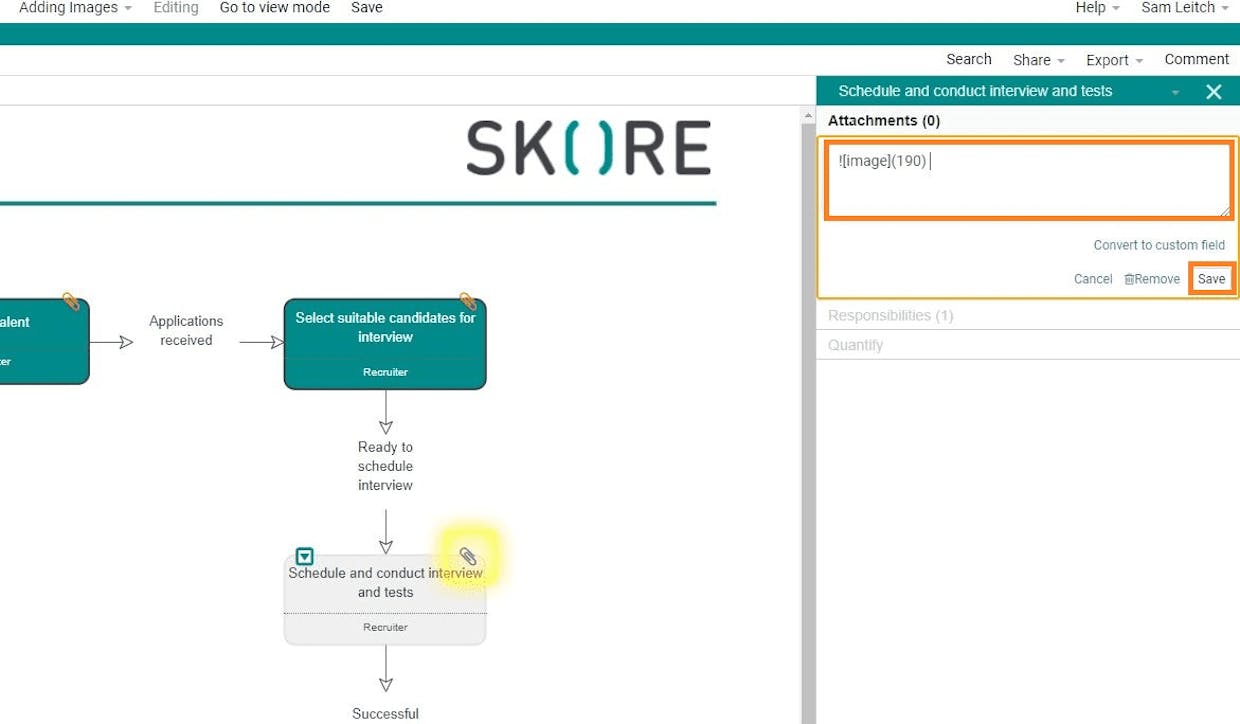Click the panel title Schedule and conduct interview and tests

click(975, 91)
